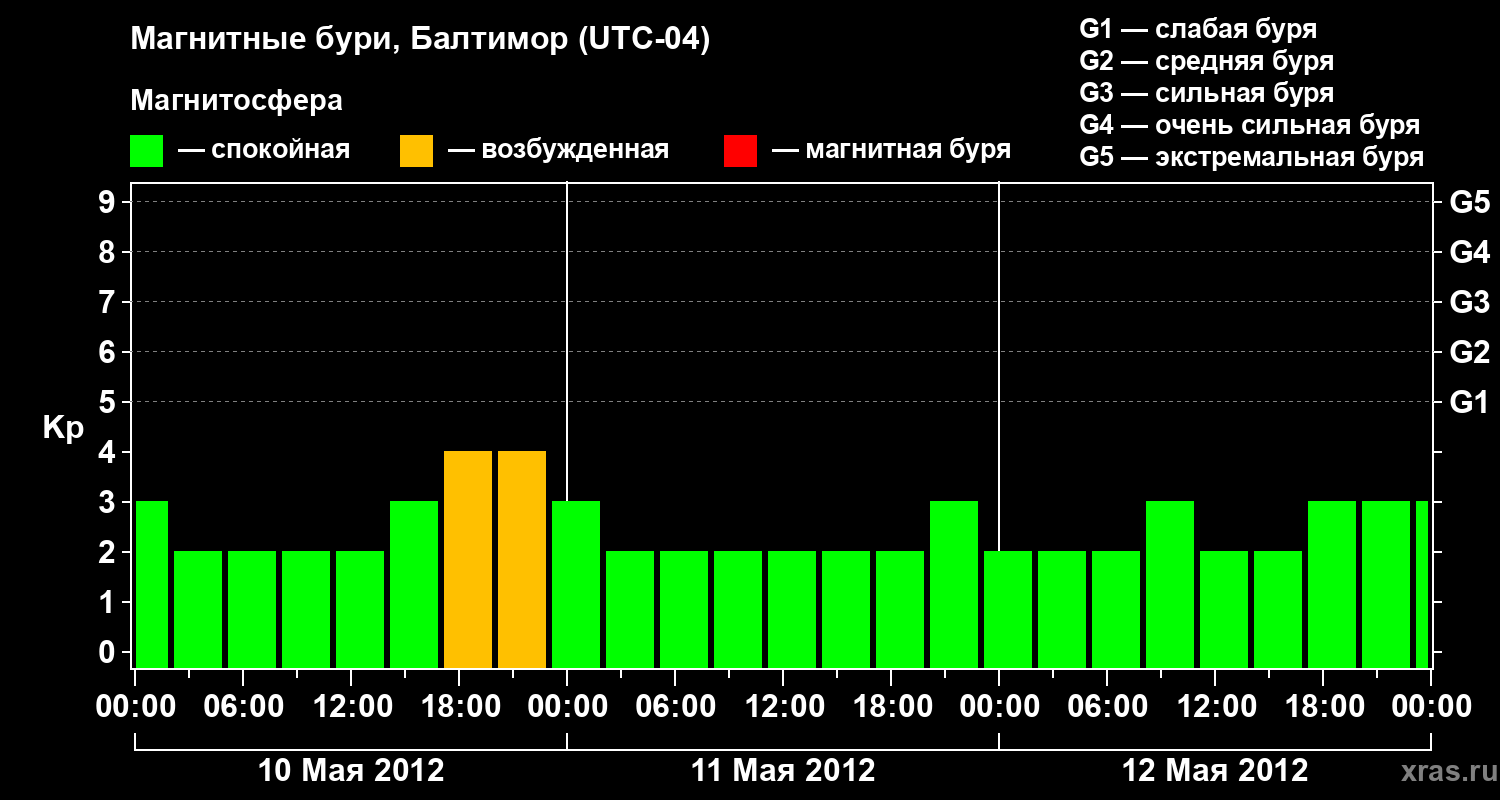The image size is (1500, 800).
Task: Click 'G2 — средняя буря' description
Action: (x=1207, y=60)
